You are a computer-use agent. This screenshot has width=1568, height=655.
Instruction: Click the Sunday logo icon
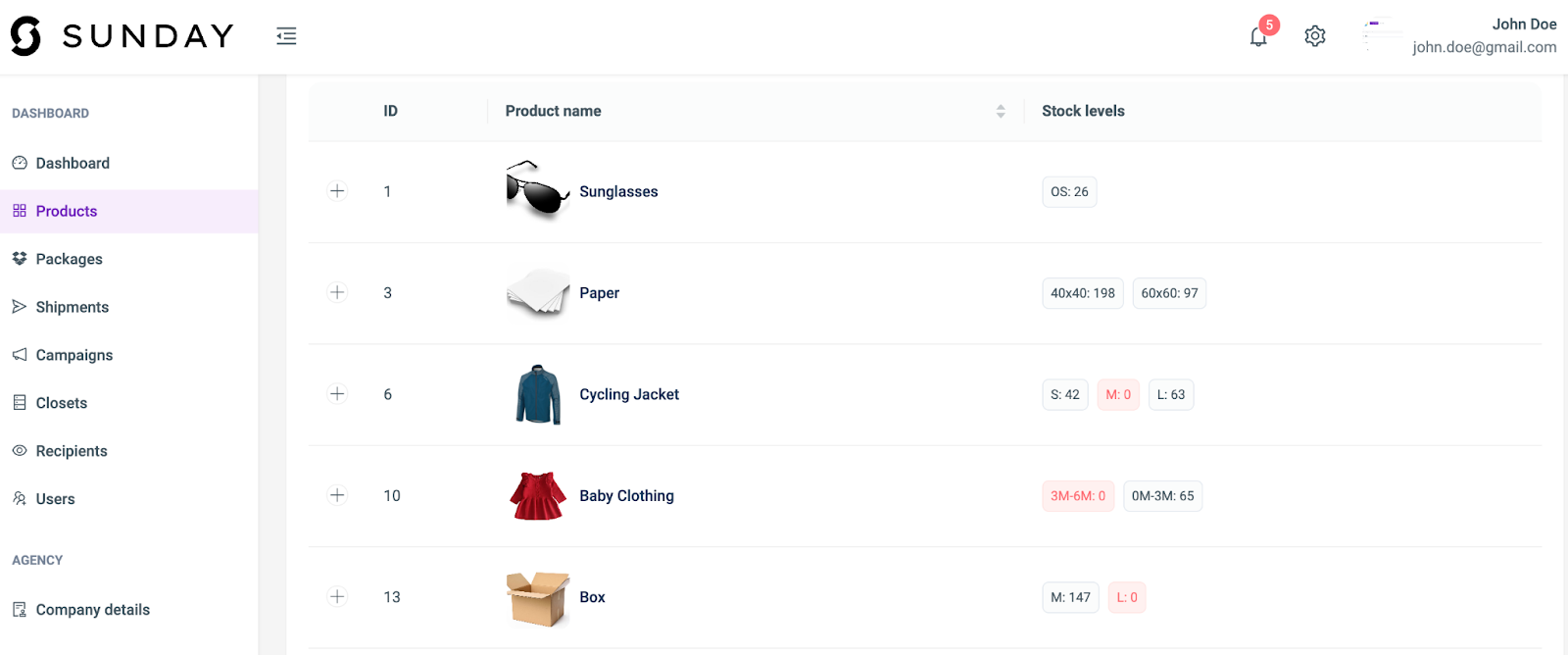coord(26,36)
